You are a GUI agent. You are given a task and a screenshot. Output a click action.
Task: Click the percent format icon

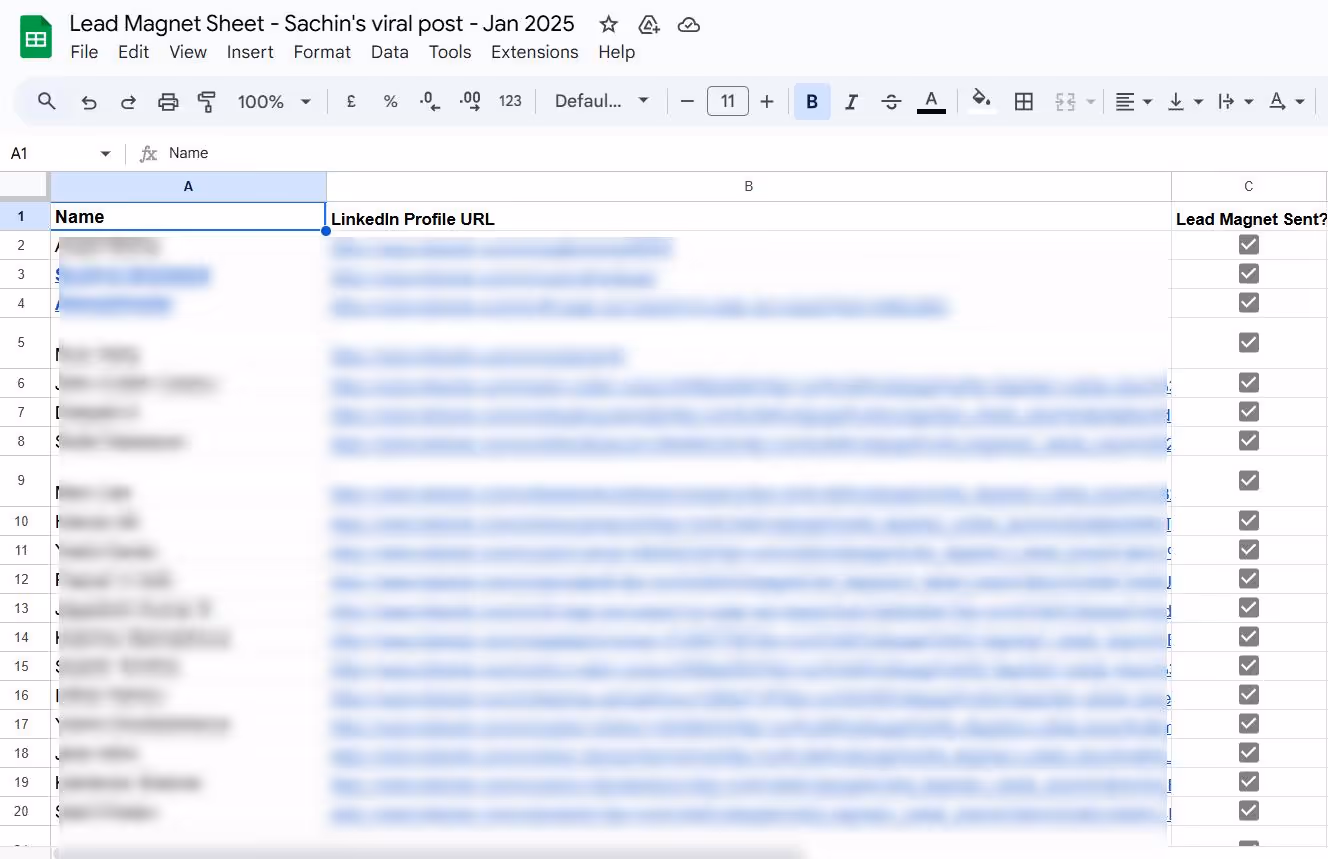coord(390,101)
